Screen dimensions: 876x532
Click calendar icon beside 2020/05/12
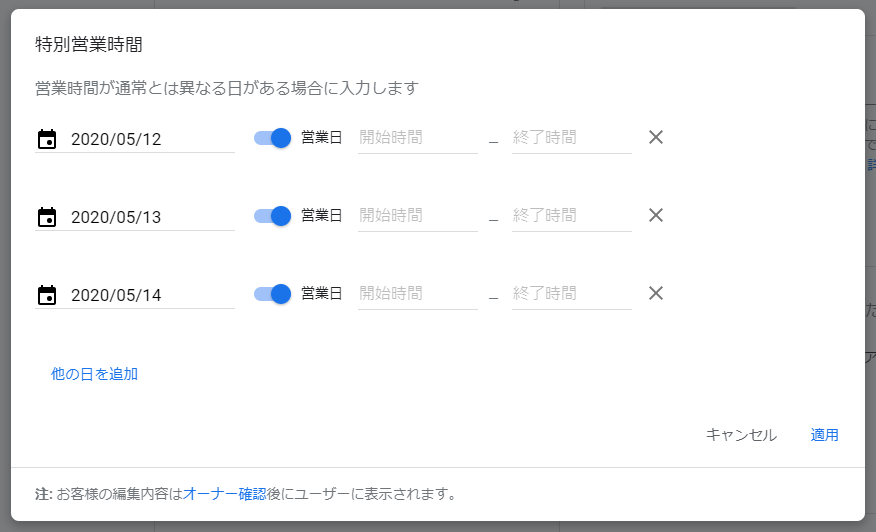[47, 139]
